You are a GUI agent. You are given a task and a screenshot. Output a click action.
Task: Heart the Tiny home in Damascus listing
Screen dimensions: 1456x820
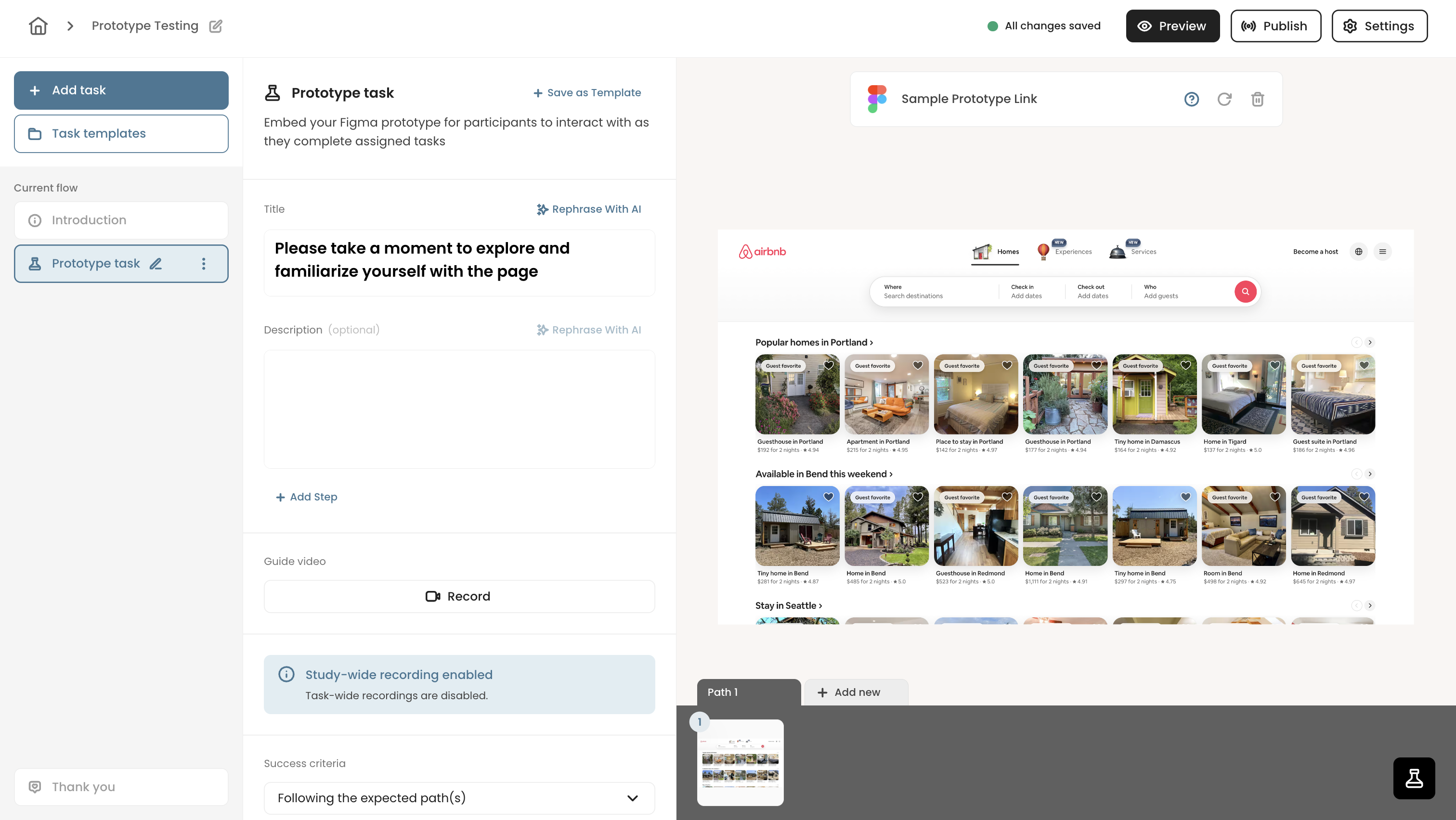[1186, 365]
